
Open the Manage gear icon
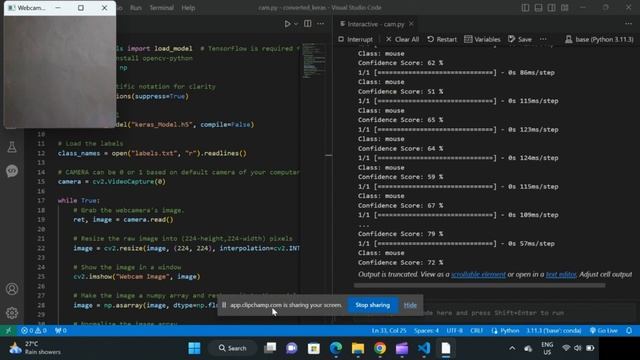coord(12,313)
